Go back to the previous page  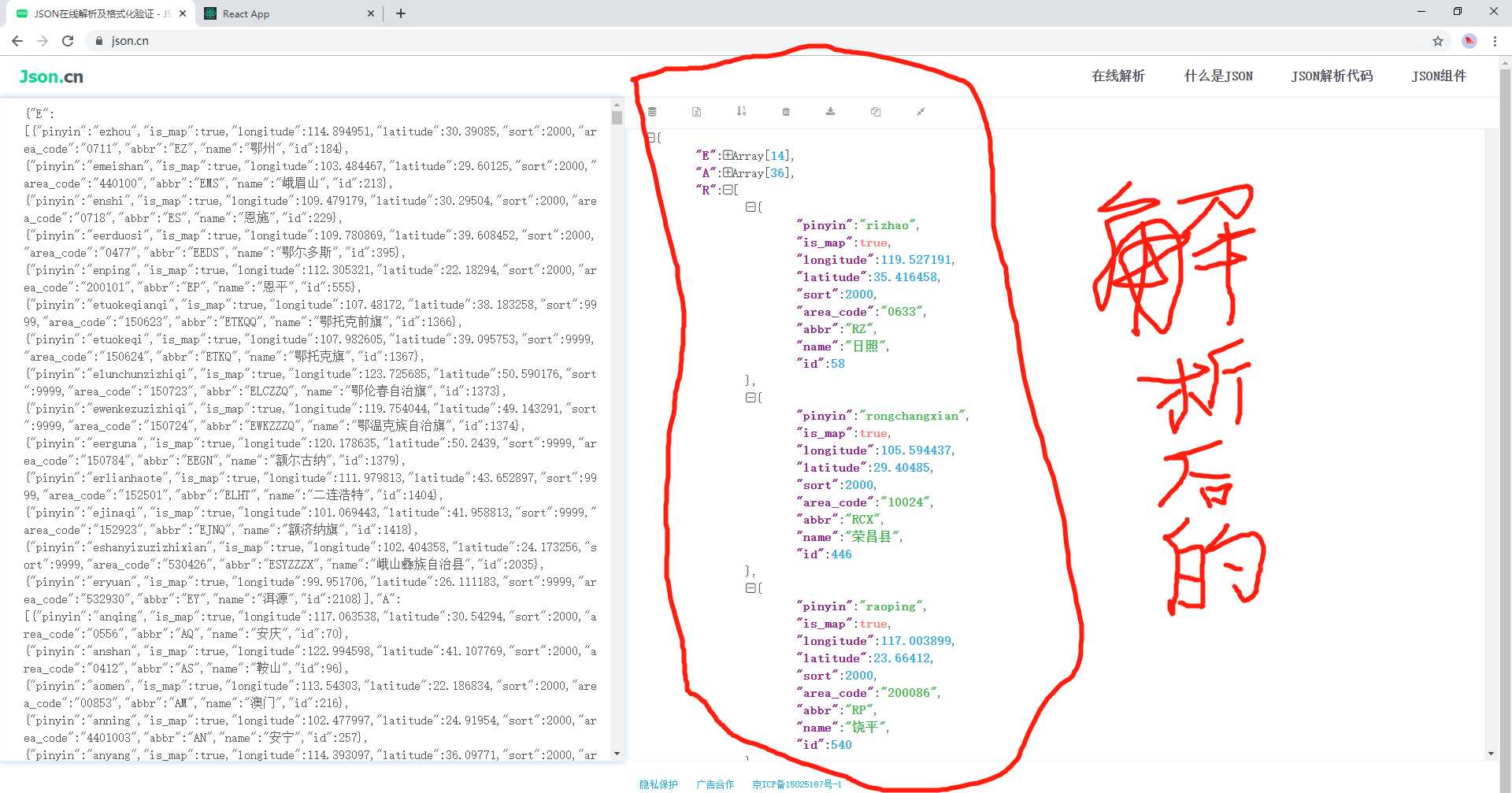(17, 41)
